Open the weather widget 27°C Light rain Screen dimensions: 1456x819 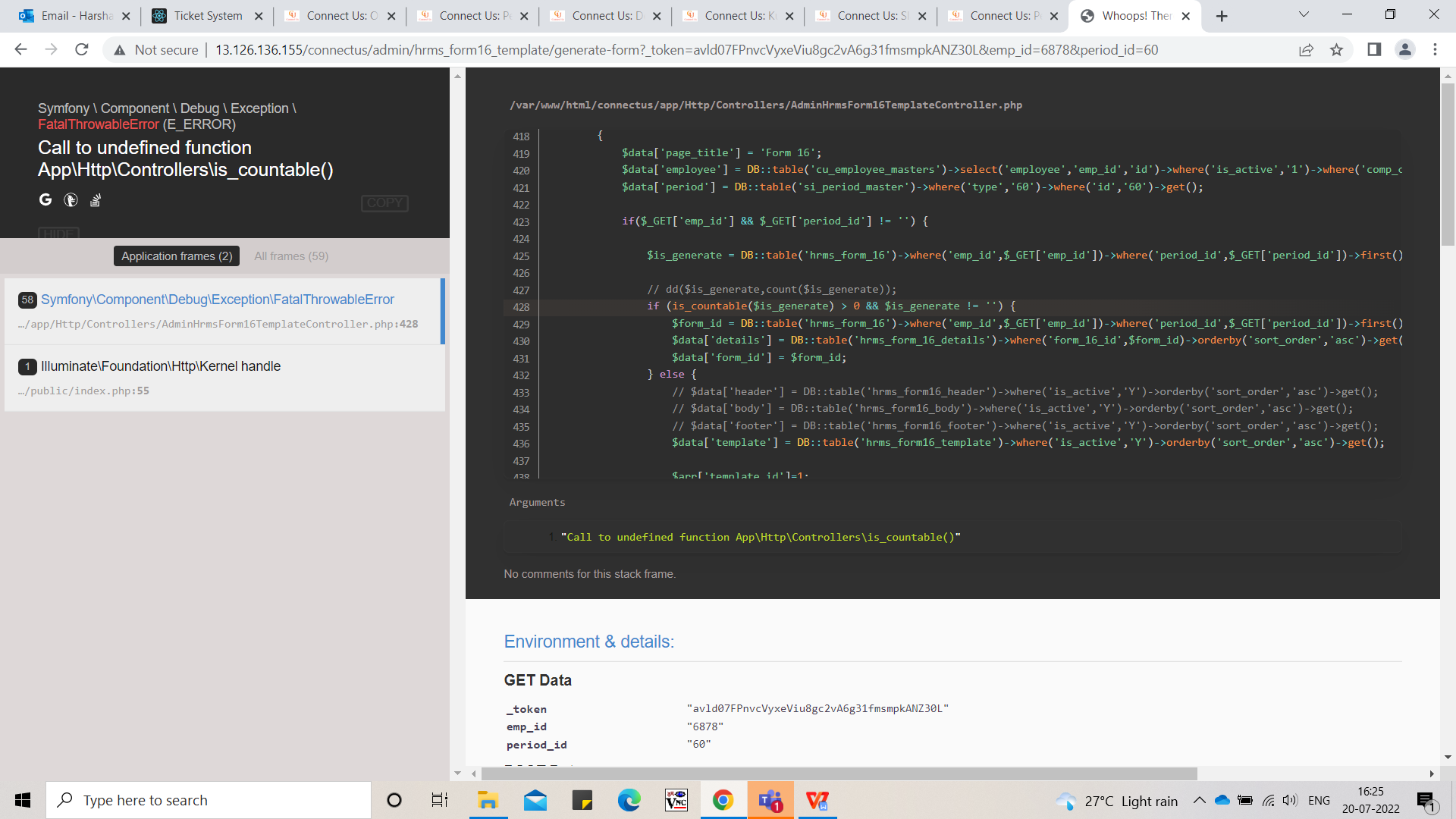click(x=1116, y=801)
